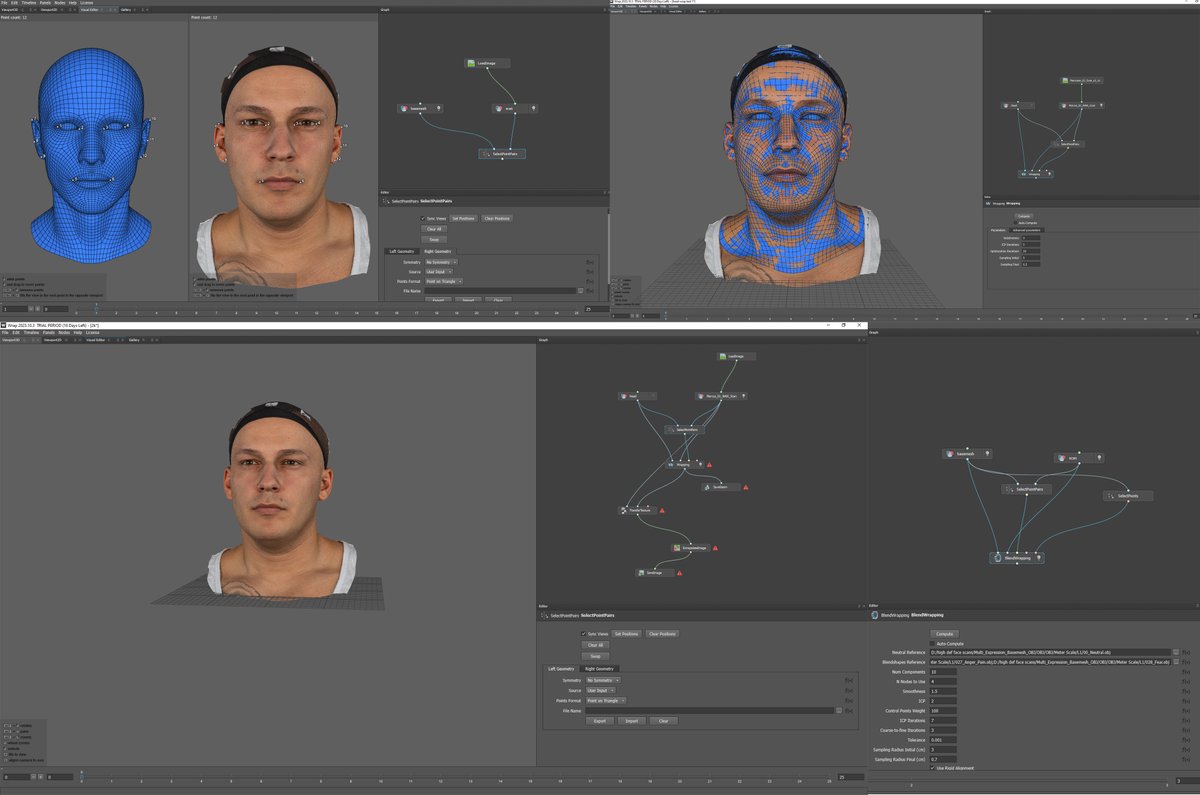
Task: Open Symmetry dropdown in top-left window editor
Action: pyautogui.click(x=441, y=262)
